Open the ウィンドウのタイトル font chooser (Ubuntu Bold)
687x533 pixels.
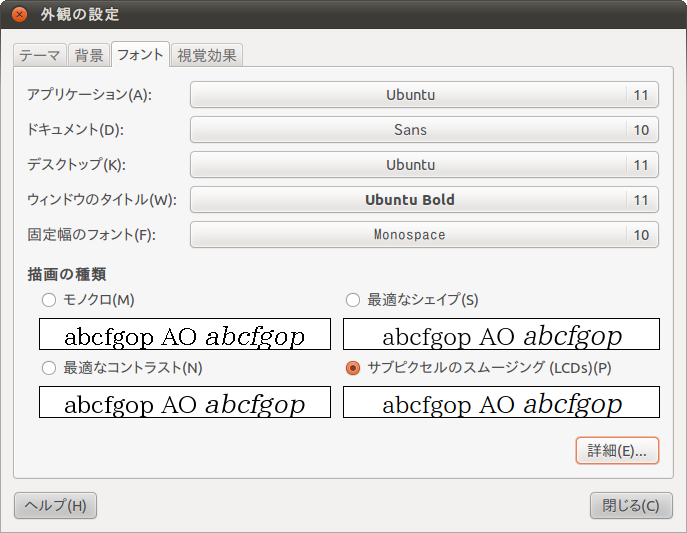tap(424, 200)
